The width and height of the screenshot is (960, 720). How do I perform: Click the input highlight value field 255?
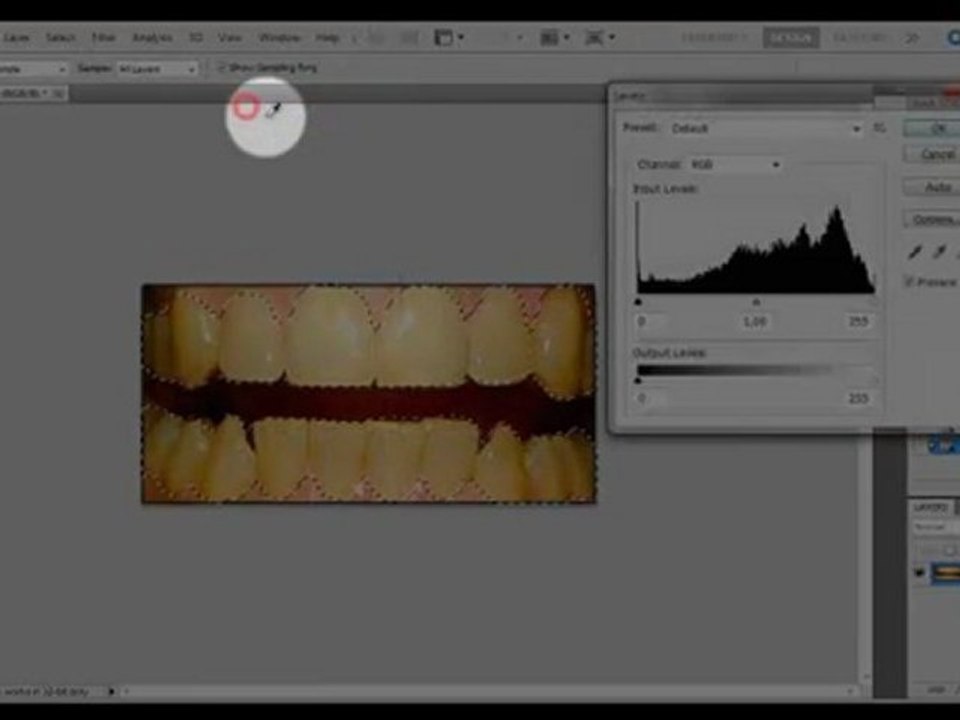(x=858, y=321)
